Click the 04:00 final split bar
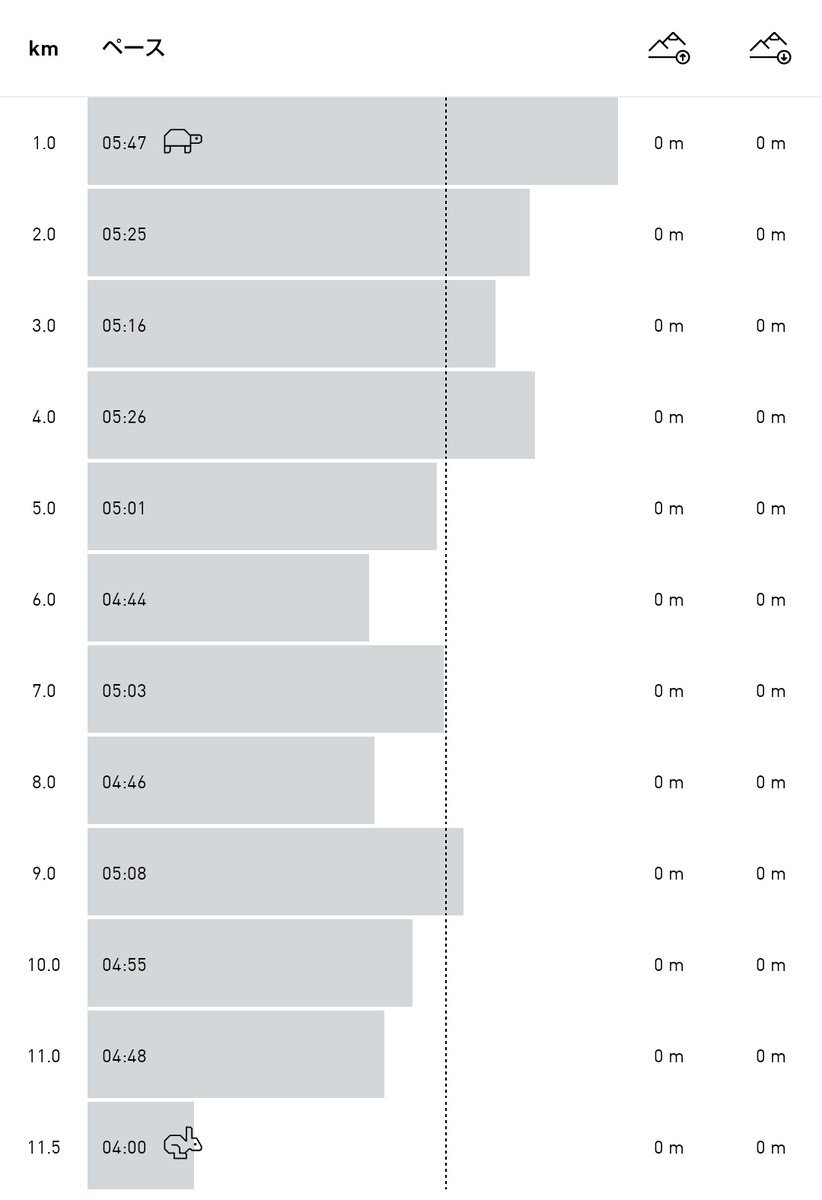The width and height of the screenshot is (822, 1200). (x=140, y=1146)
